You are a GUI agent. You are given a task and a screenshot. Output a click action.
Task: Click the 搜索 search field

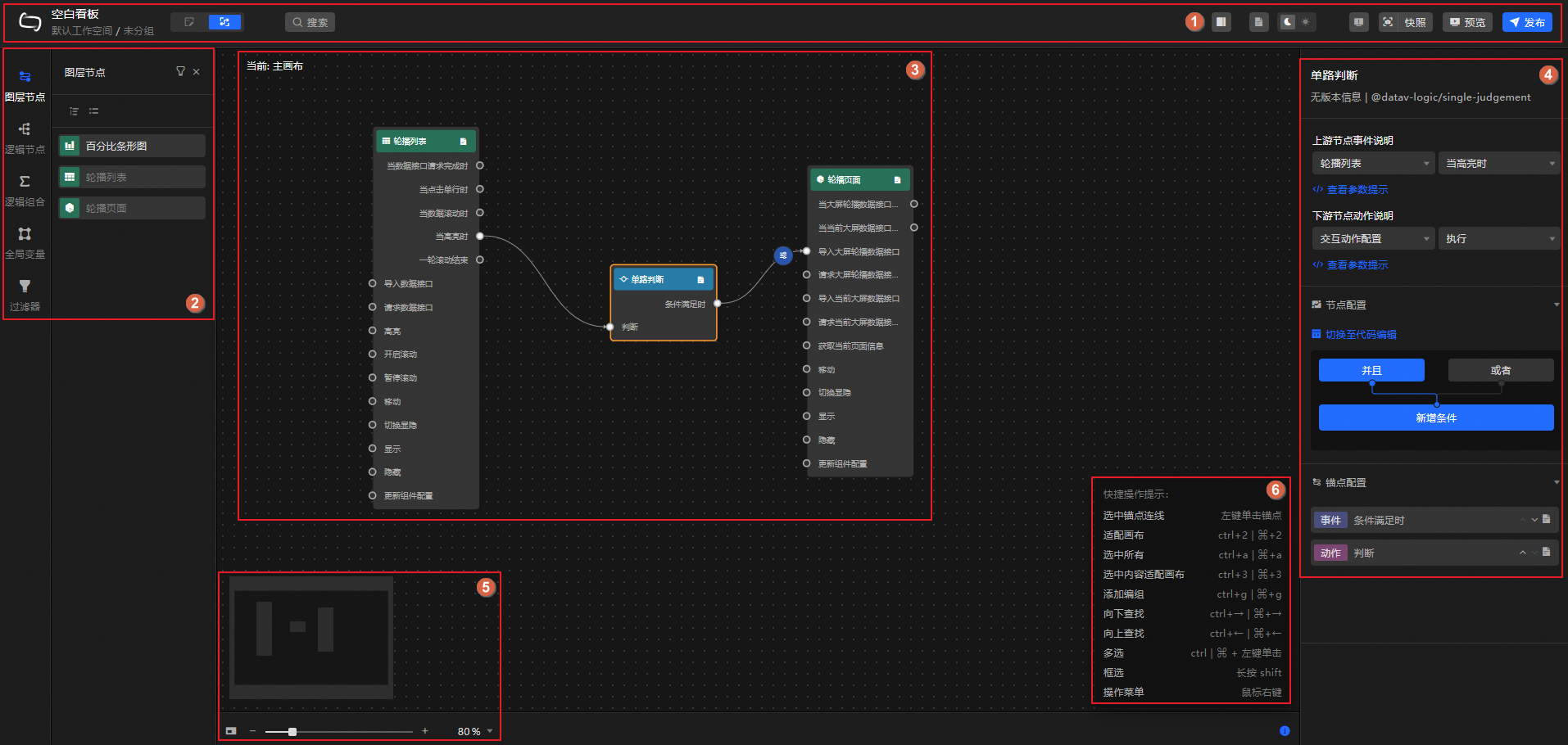click(310, 22)
